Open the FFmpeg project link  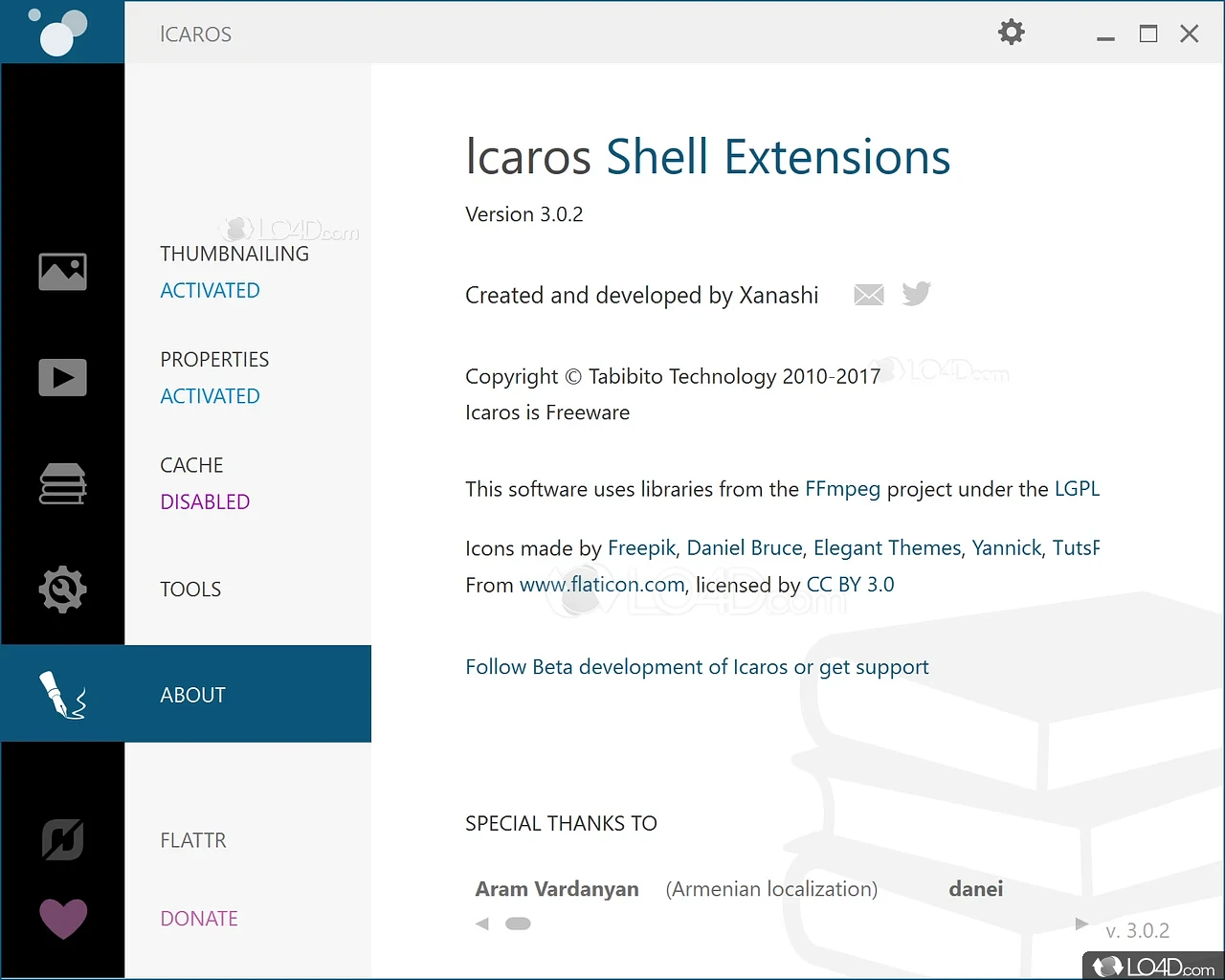(x=842, y=489)
